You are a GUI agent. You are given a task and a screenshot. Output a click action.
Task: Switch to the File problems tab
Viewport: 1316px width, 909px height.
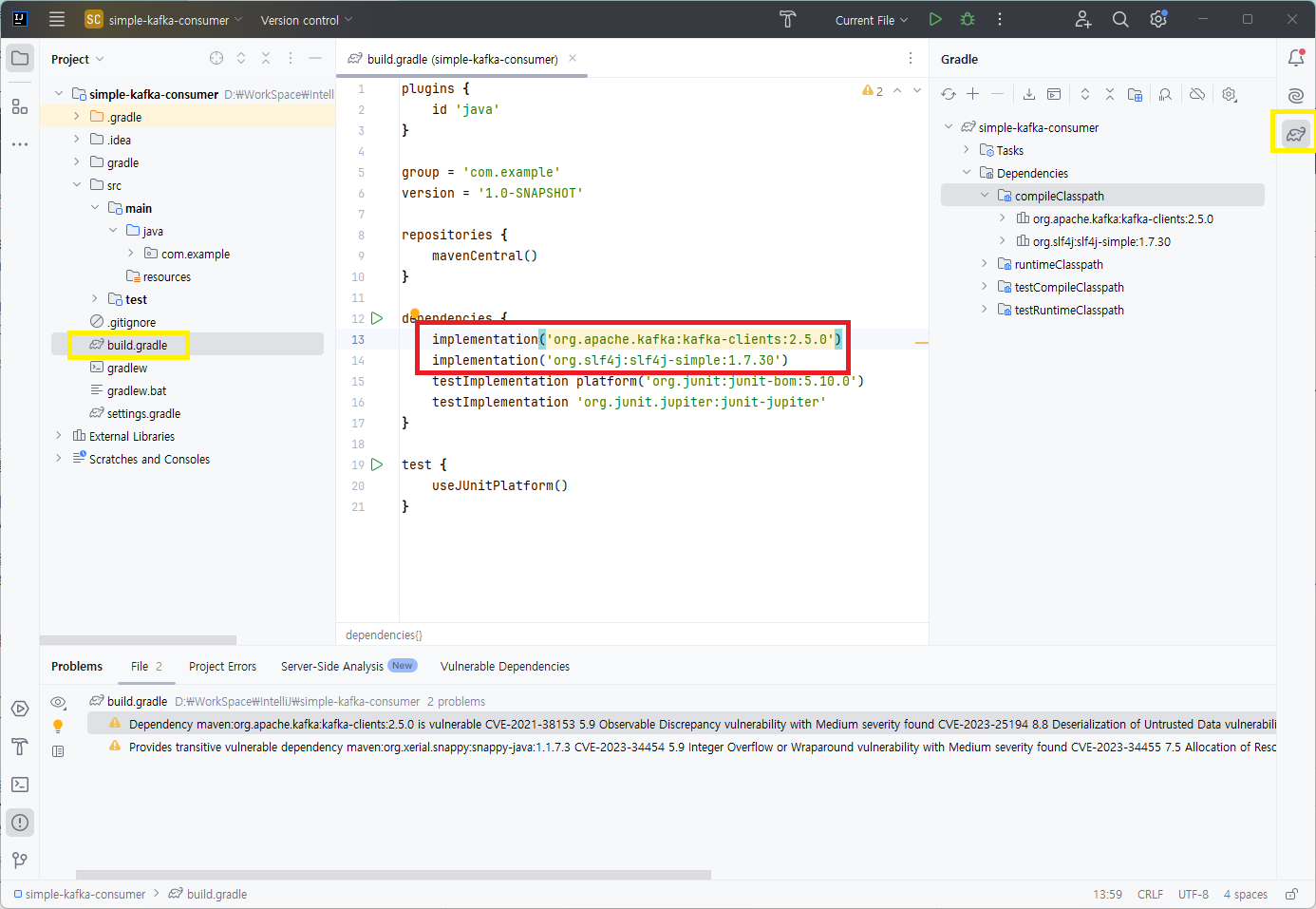click(147, 666)
